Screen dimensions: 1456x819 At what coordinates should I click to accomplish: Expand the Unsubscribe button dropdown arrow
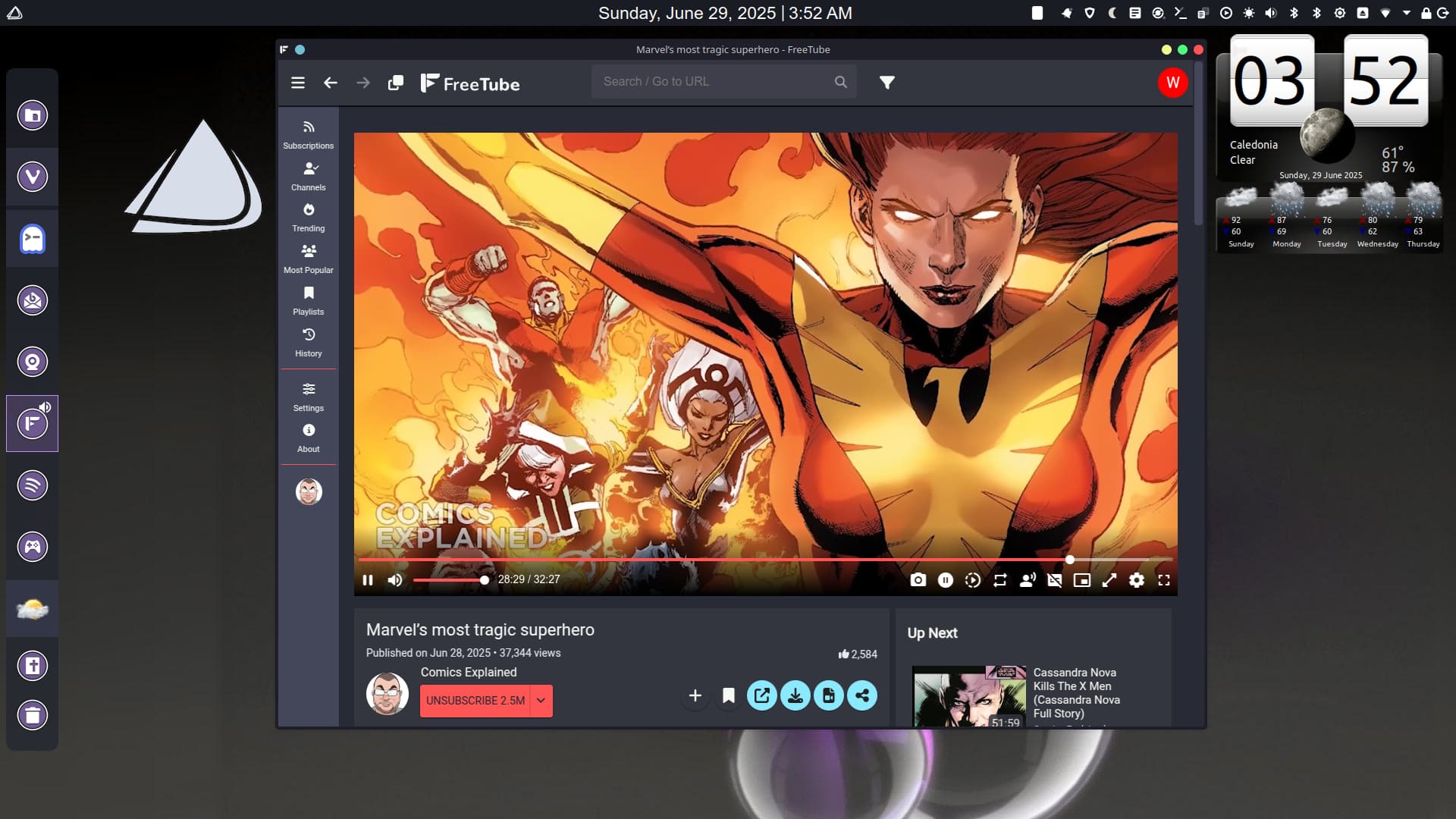tap(541, 701)
